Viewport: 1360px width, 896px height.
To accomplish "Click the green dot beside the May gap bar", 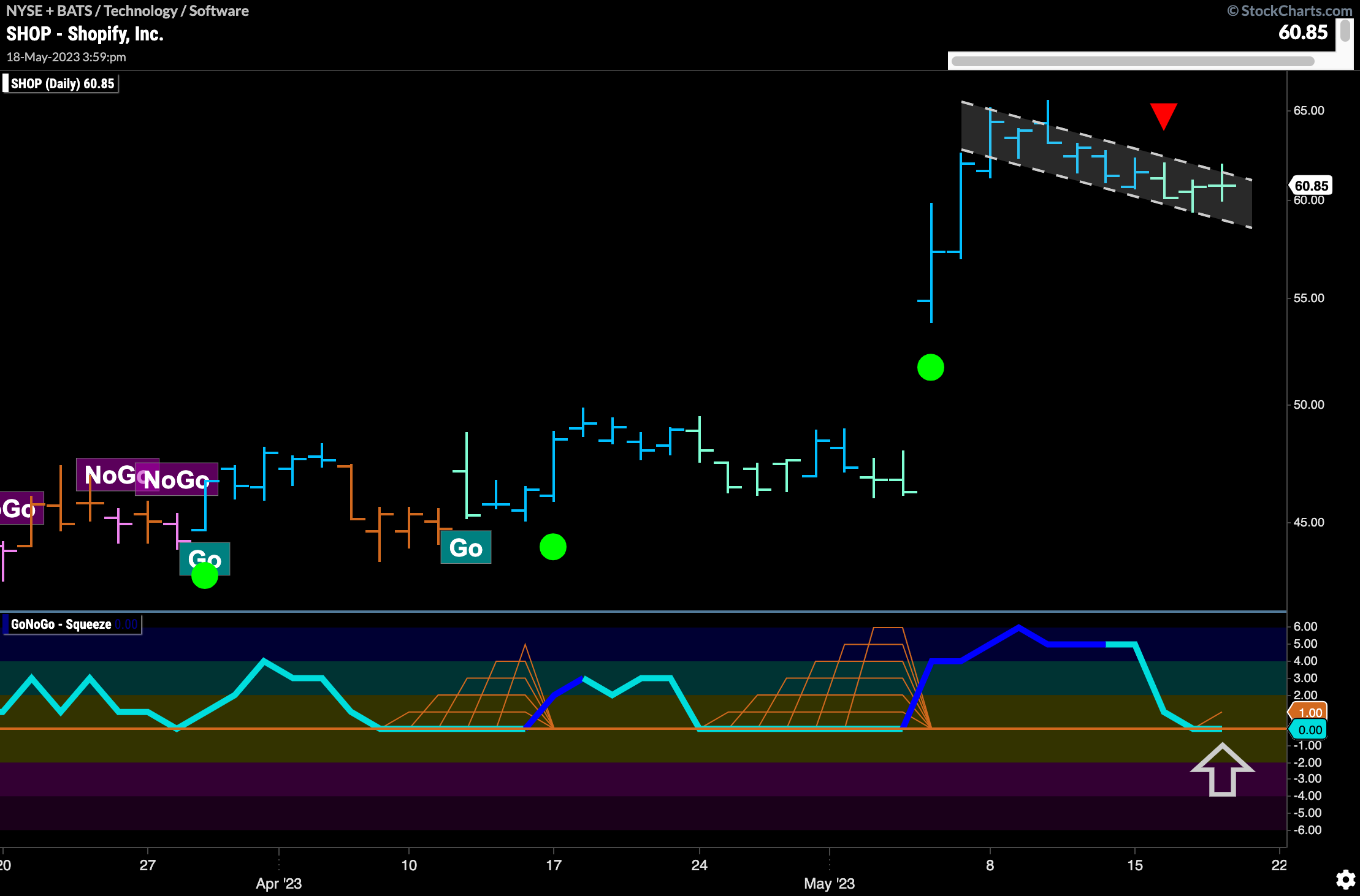I will [x=930, y=367].
